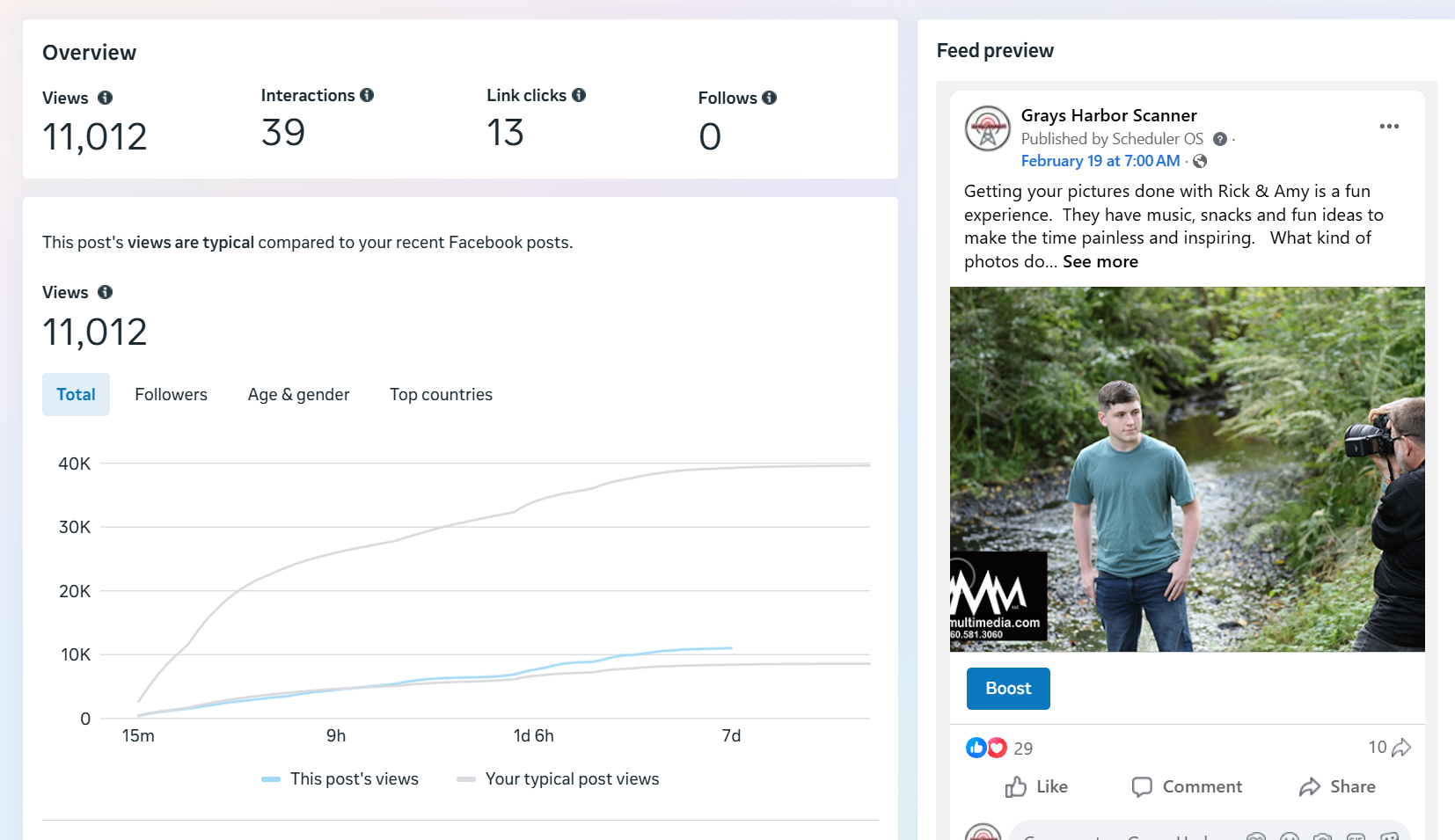The height and width of the screenshot is (840, 1455).
Task: Expand post text with See more
Action: tap(1100, 261)
